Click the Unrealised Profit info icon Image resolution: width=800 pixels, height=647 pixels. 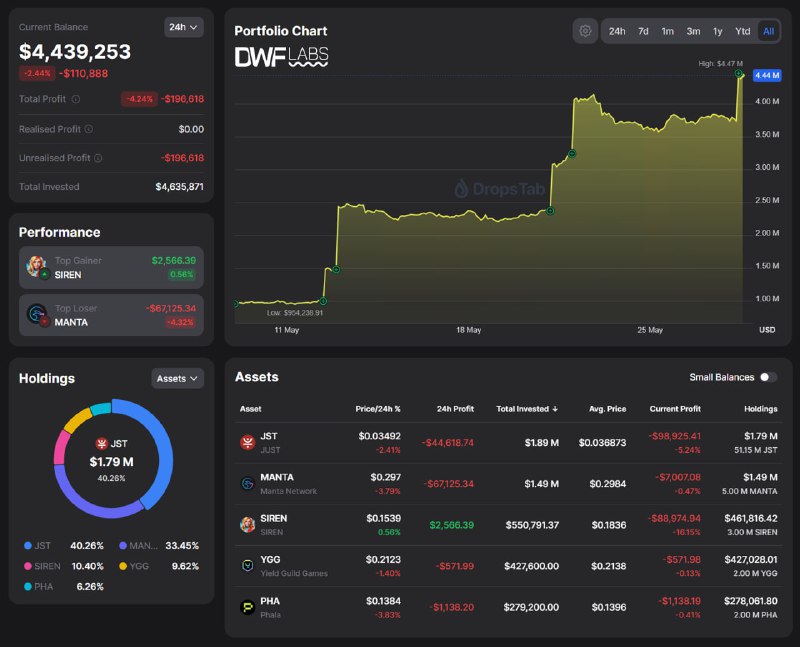(98, 158)
